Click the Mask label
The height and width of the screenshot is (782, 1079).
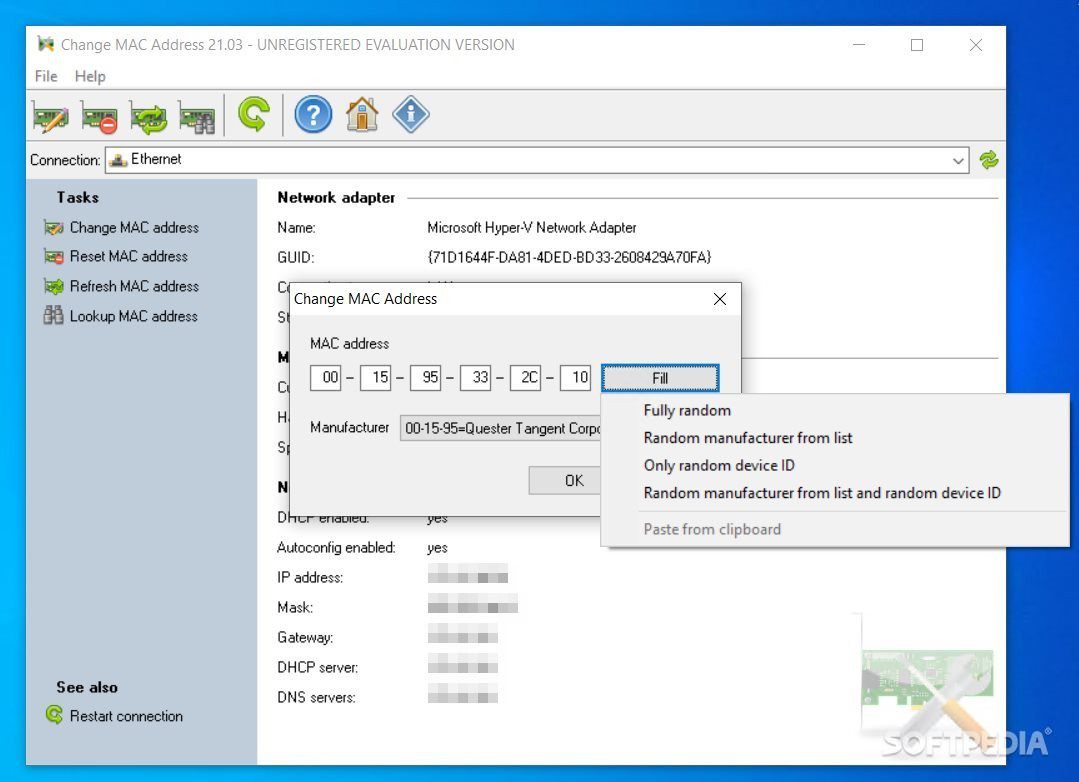[295, 607]
